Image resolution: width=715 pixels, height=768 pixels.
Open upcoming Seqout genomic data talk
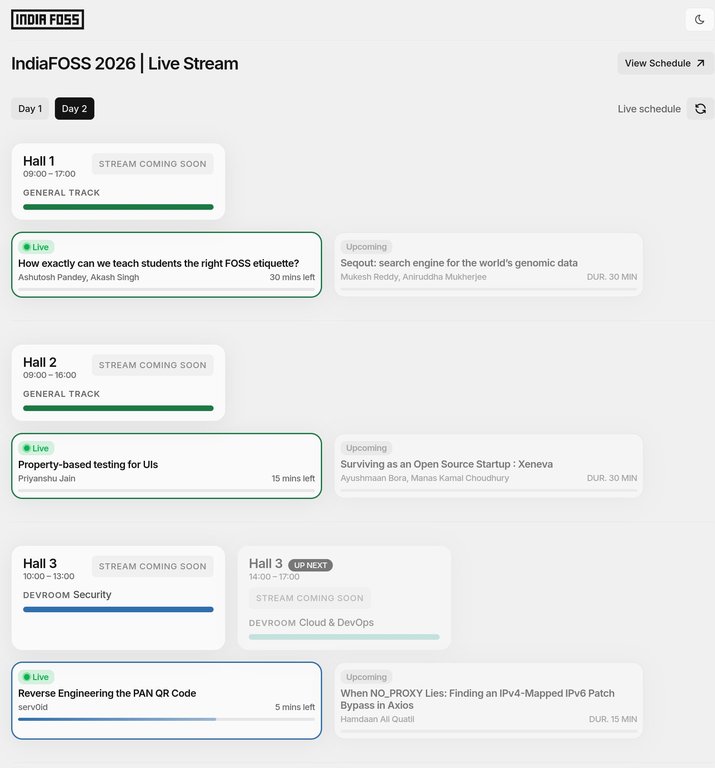pyautogui.click(x=488, y=264)
